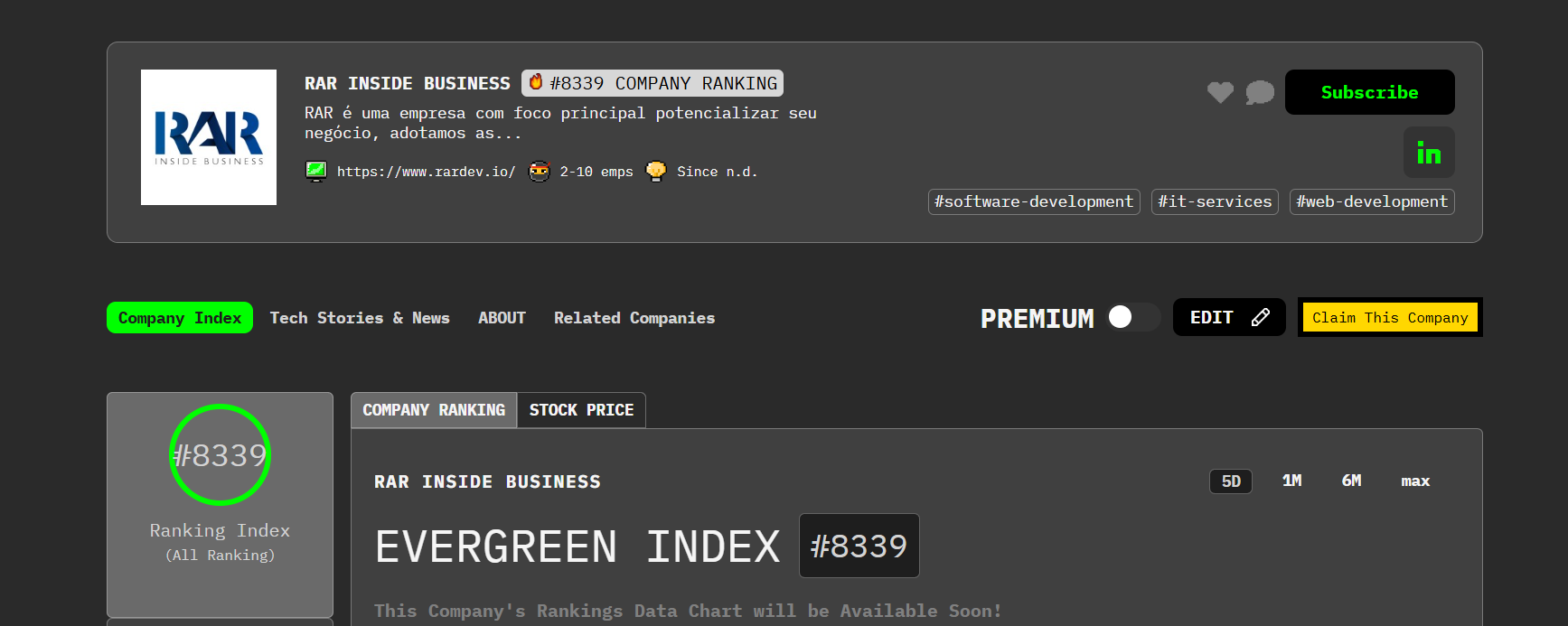This screenshot has width=1568, height=626.
Task: Click the '(All Ranking)' label
Action: [x=220, y=555]
